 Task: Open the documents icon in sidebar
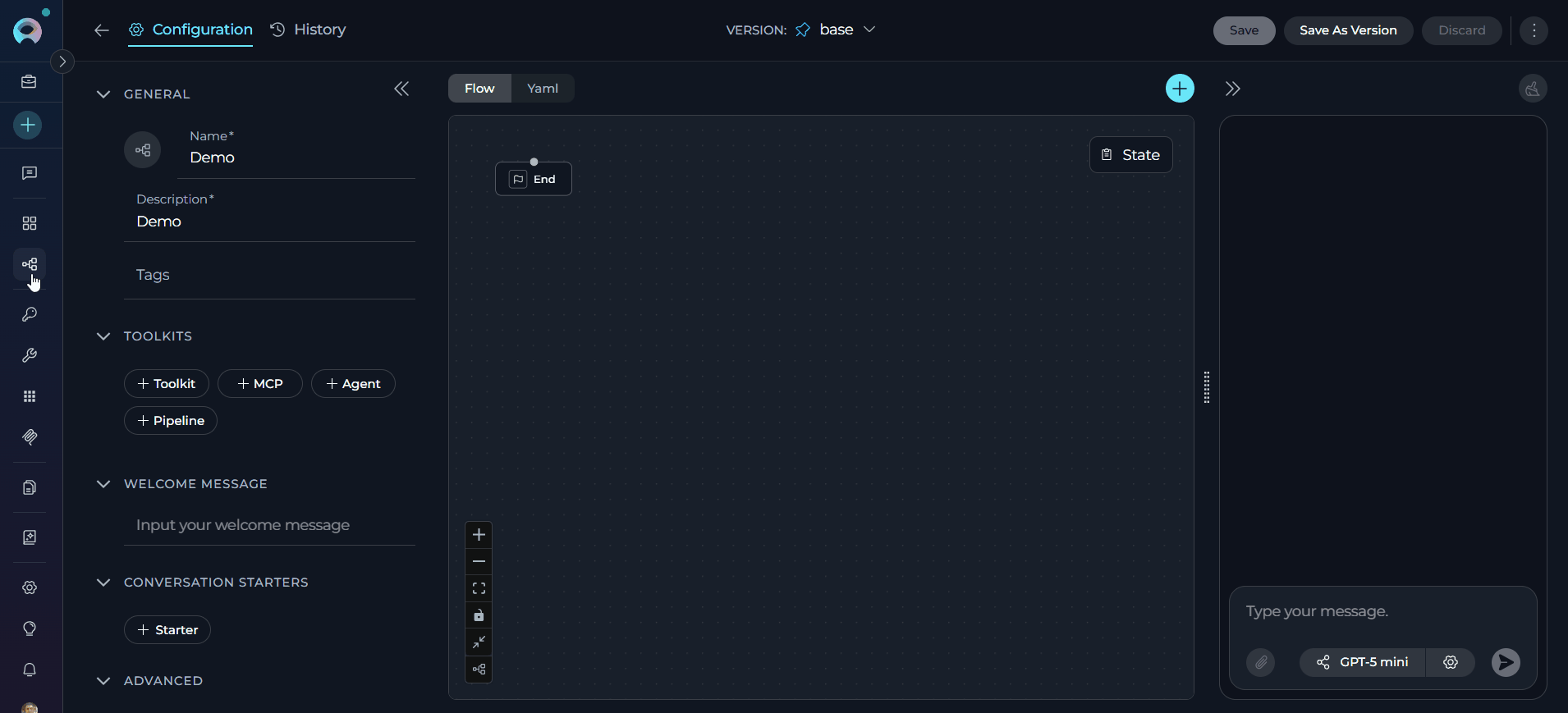(30, 487)
